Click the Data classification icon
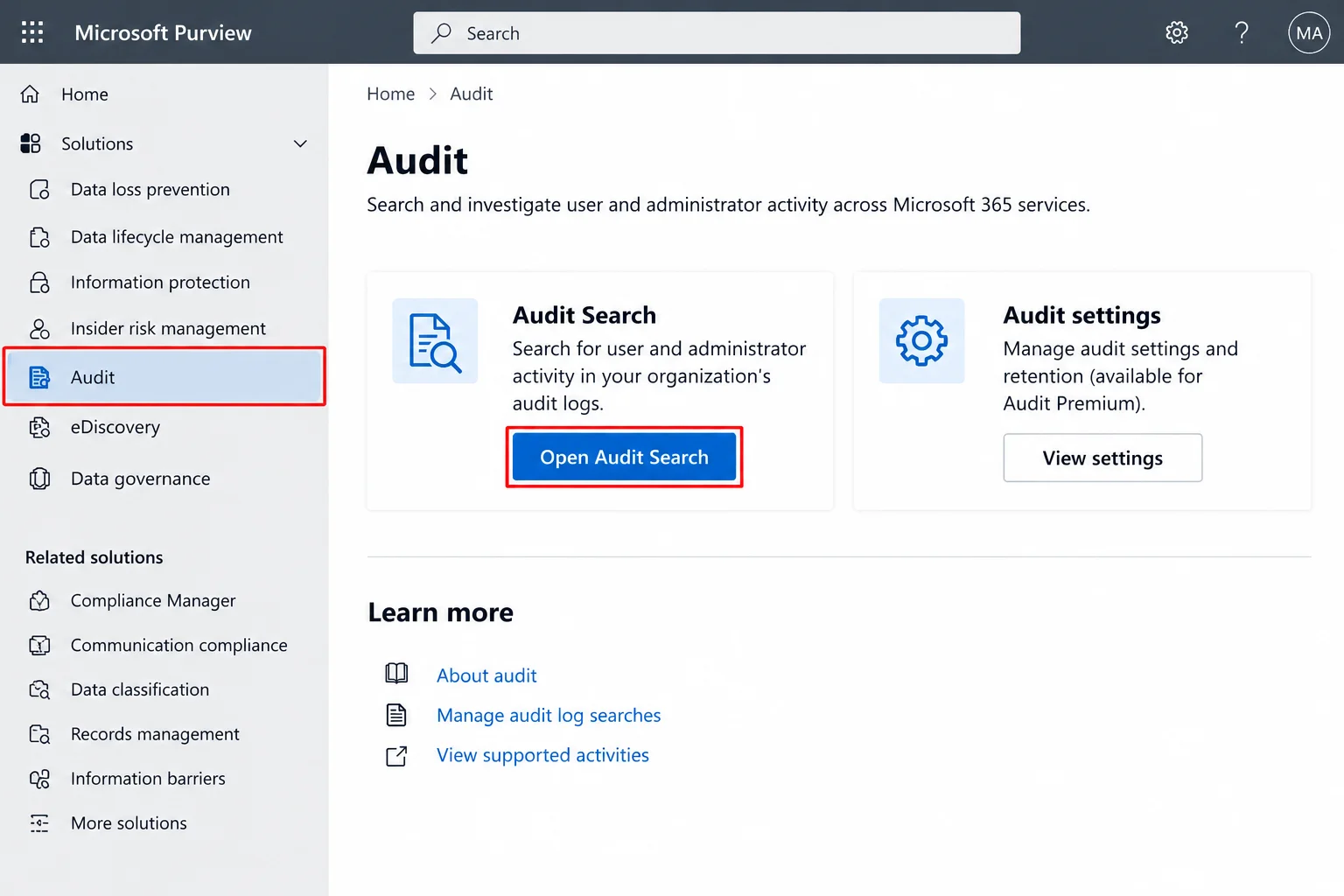This screenshot has width=1344, height=896. [39, 689]
